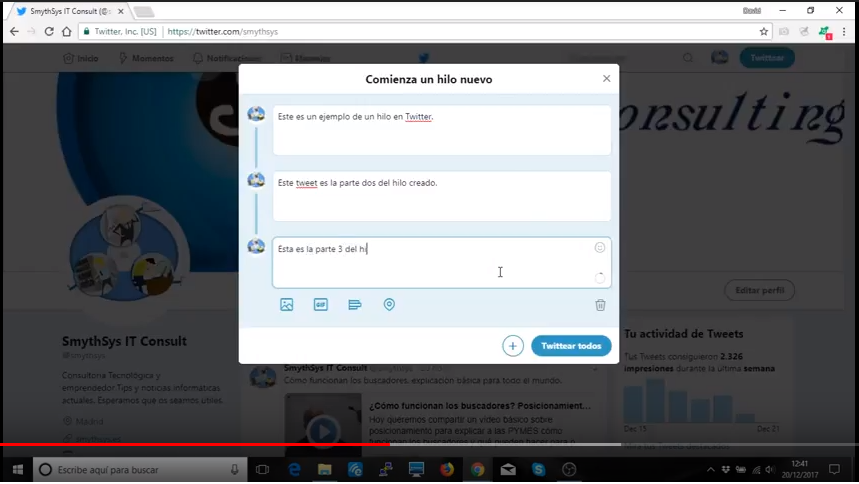Add a poll to the tweet
The image size is (859, 484).
[x=354, y=305]
